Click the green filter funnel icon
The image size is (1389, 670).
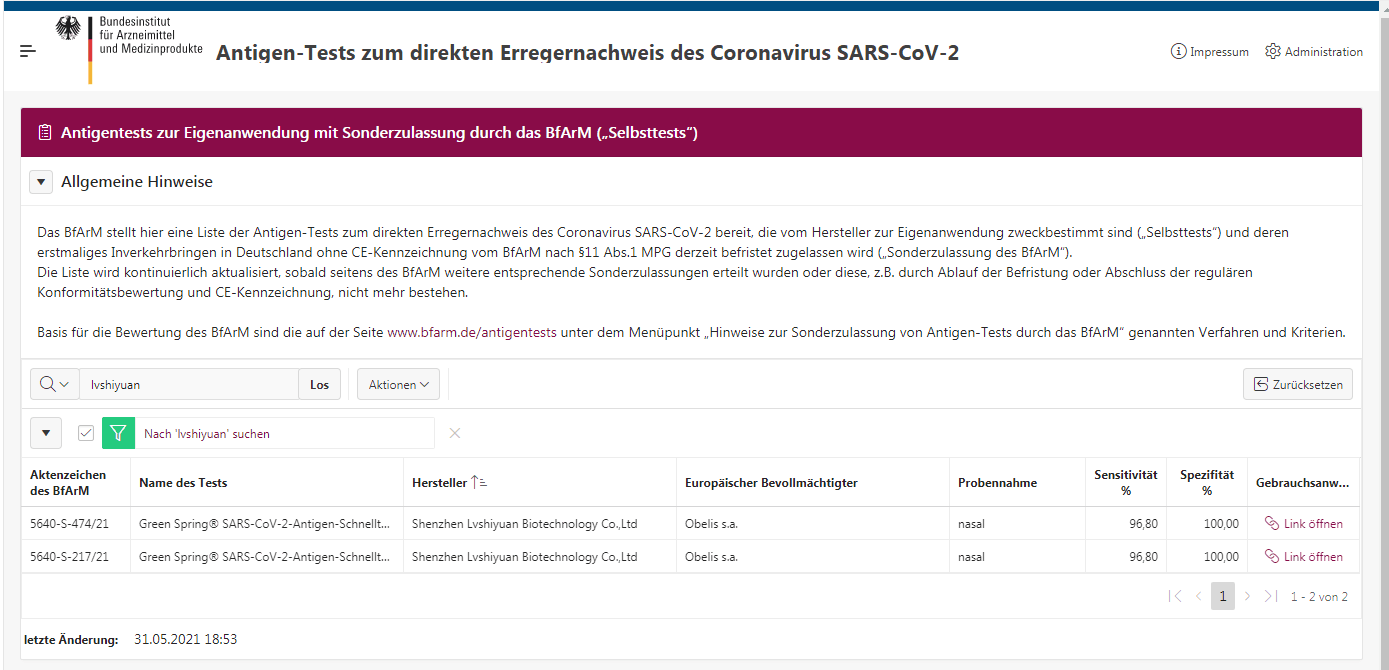tap(118, 433)
